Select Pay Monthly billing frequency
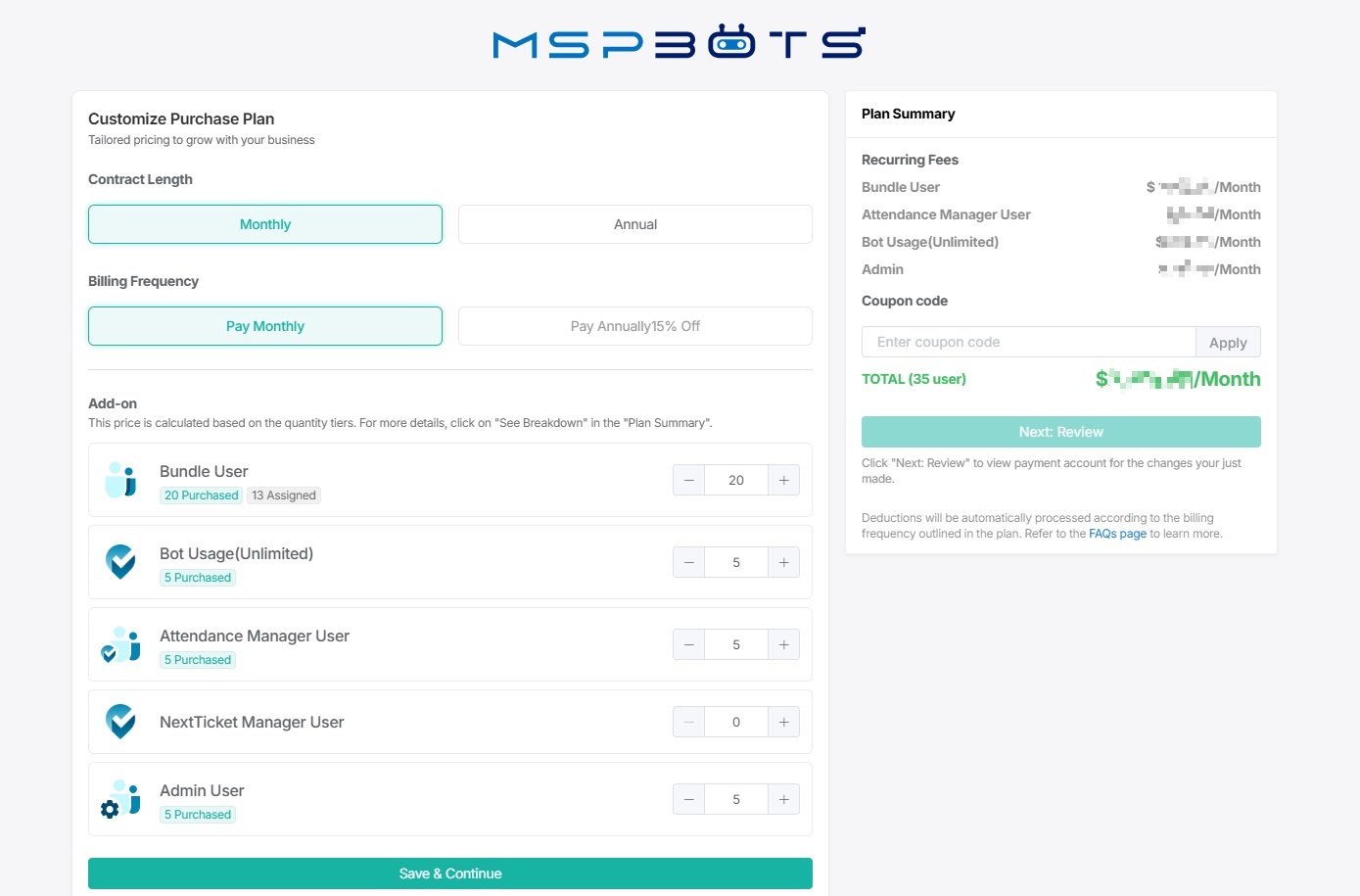This screenshot has height=896, width=1360. point(264,325)
